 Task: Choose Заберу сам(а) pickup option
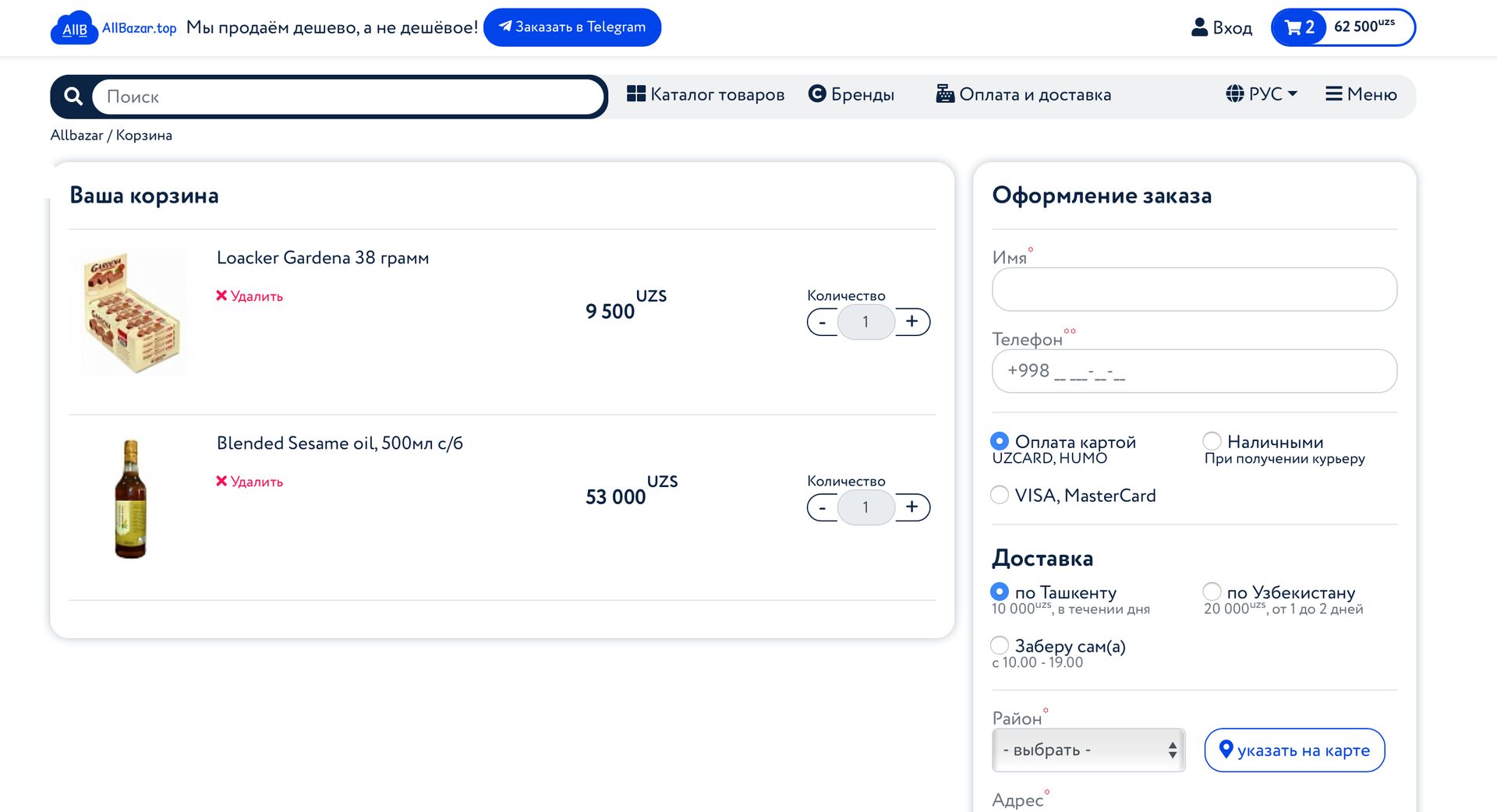1000,645
